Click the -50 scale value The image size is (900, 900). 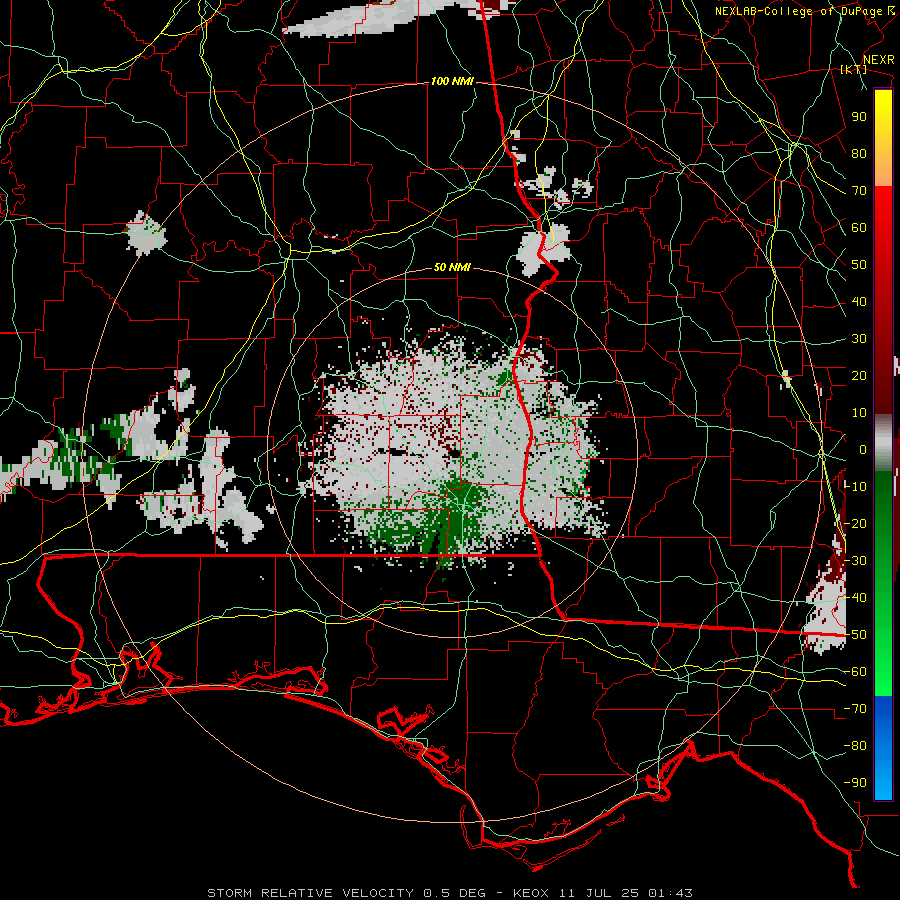coord(855,635)
